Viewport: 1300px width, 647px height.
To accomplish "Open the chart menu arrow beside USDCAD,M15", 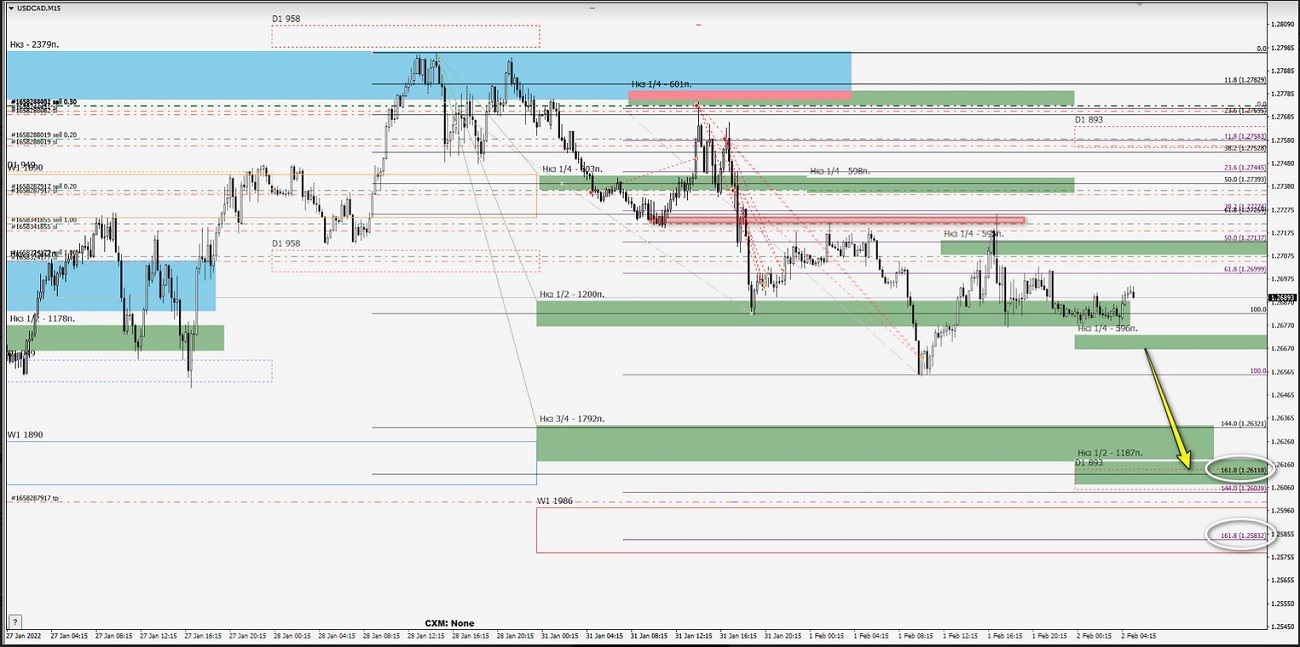I will pos(10,8).
